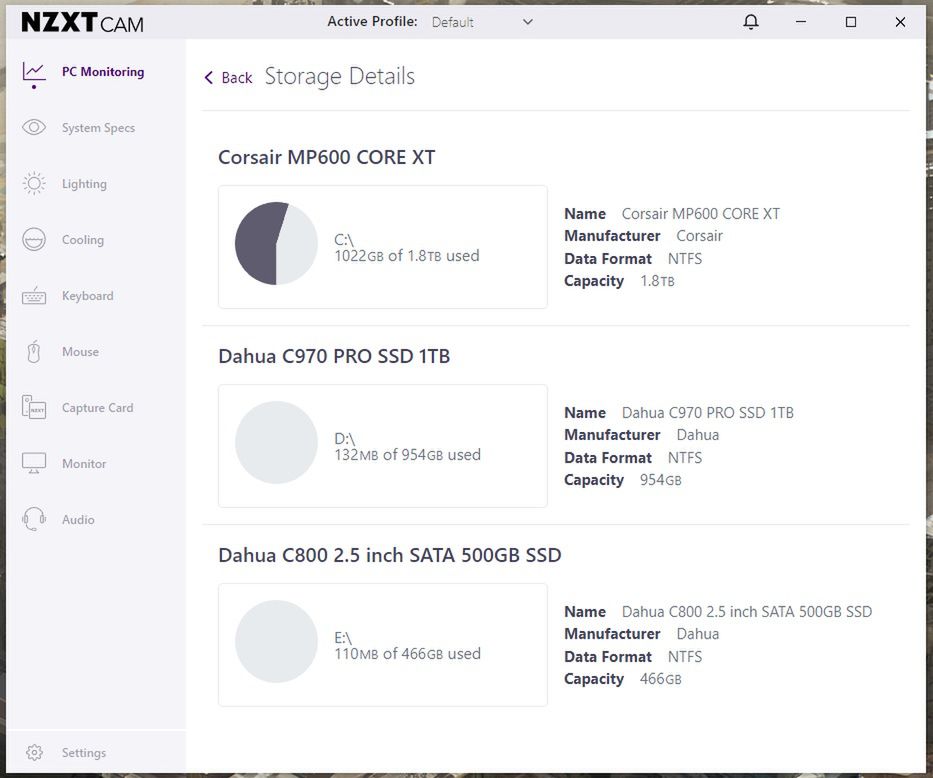Click the NZXT CAM logo
This screenshot has width=933, height=778.
[82, 23]
